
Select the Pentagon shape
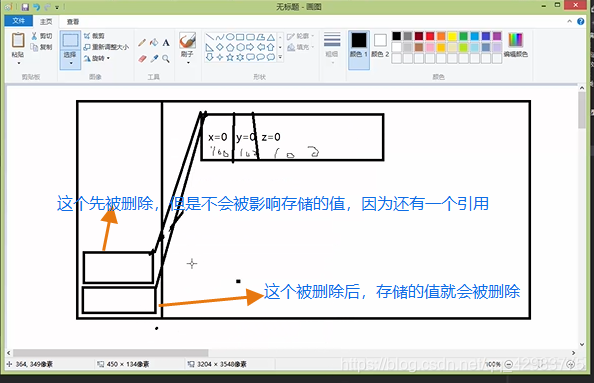click(230, 47)
